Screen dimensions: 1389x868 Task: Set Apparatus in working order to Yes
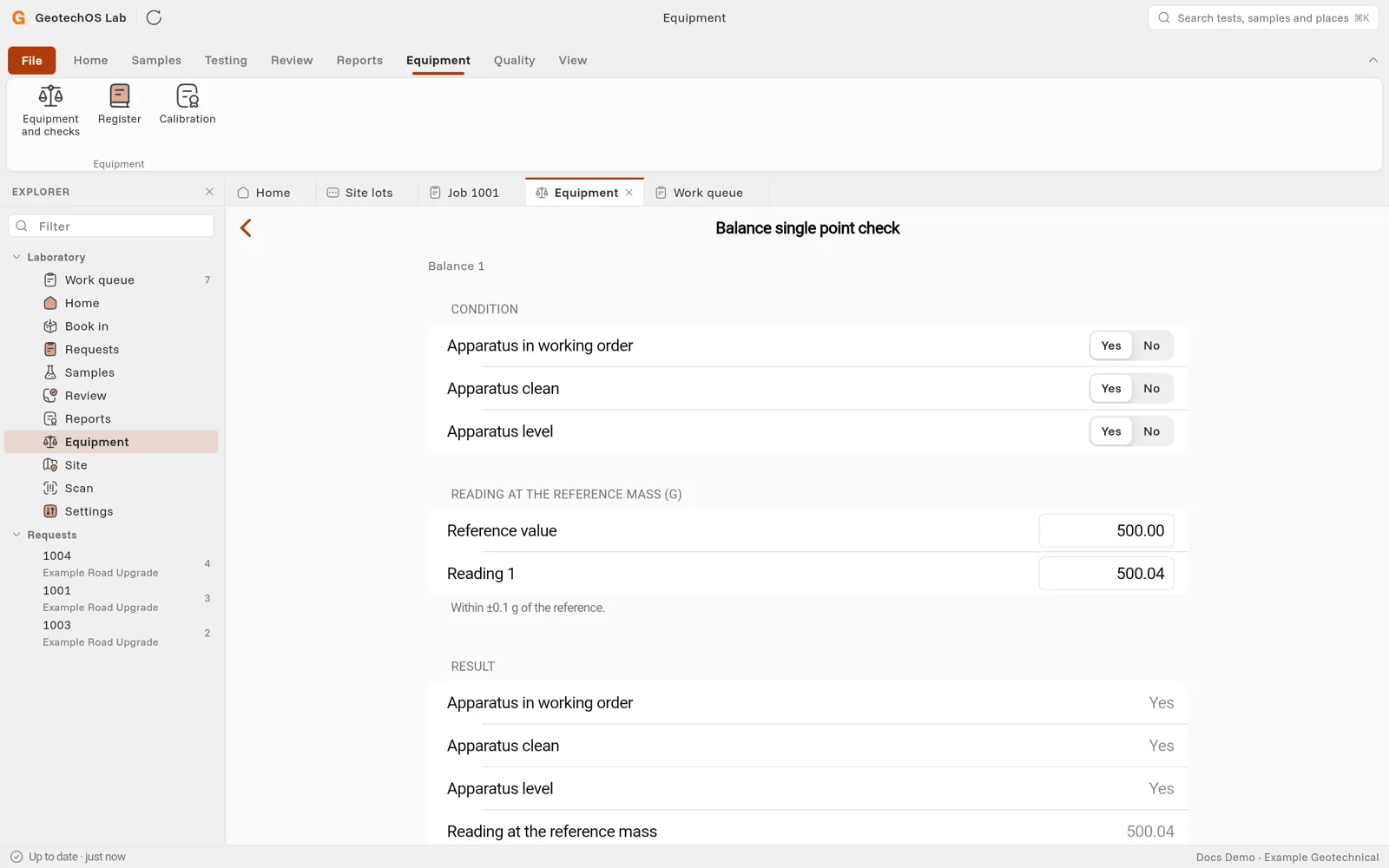pyautogui.click(x=1111, y=345)
